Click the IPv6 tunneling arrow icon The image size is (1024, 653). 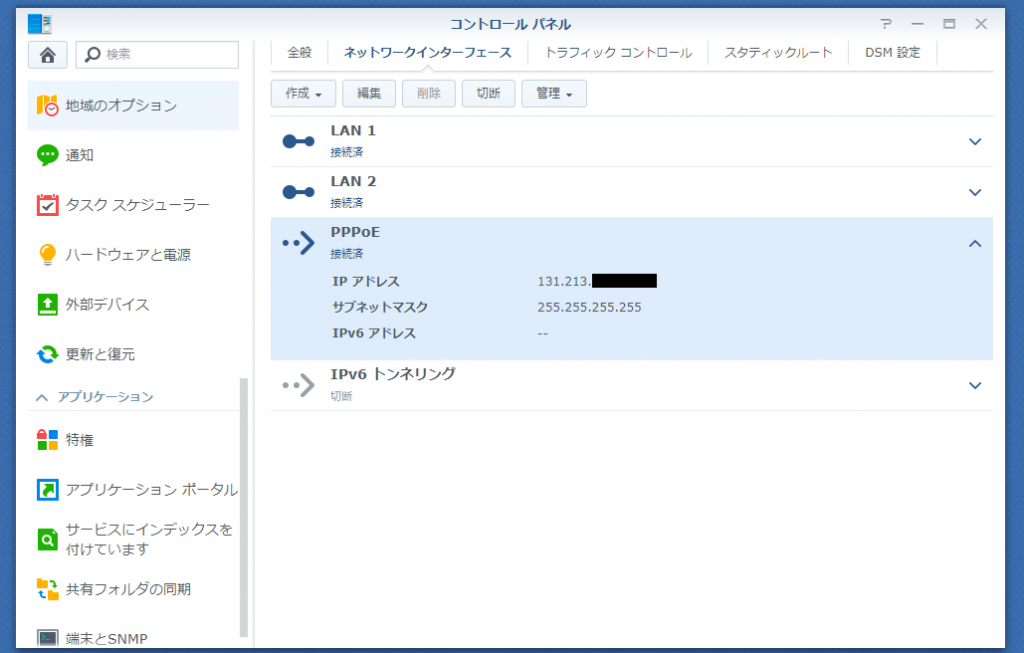point(298,385)
